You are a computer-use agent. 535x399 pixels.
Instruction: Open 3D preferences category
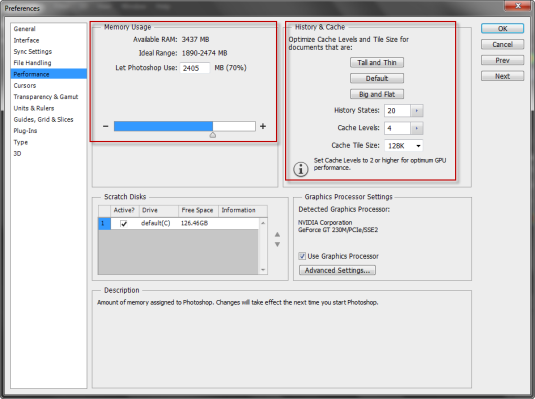pos(17,154)
